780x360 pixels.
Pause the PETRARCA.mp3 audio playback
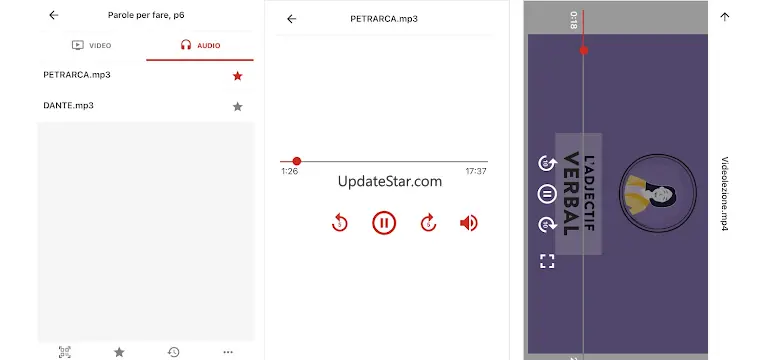384,223
